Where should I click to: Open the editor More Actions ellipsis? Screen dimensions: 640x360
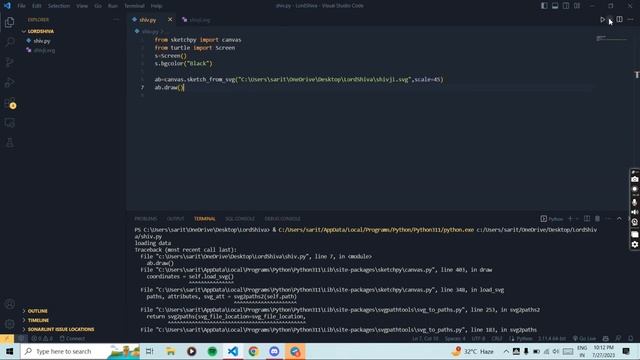630,20
